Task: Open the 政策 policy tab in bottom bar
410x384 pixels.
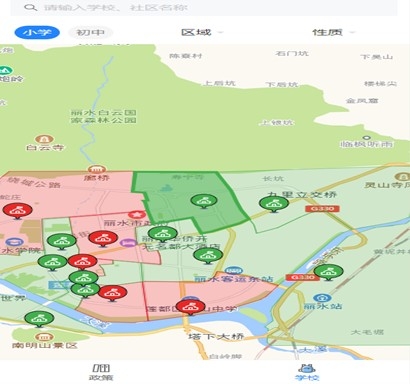Action: point(101,372)
